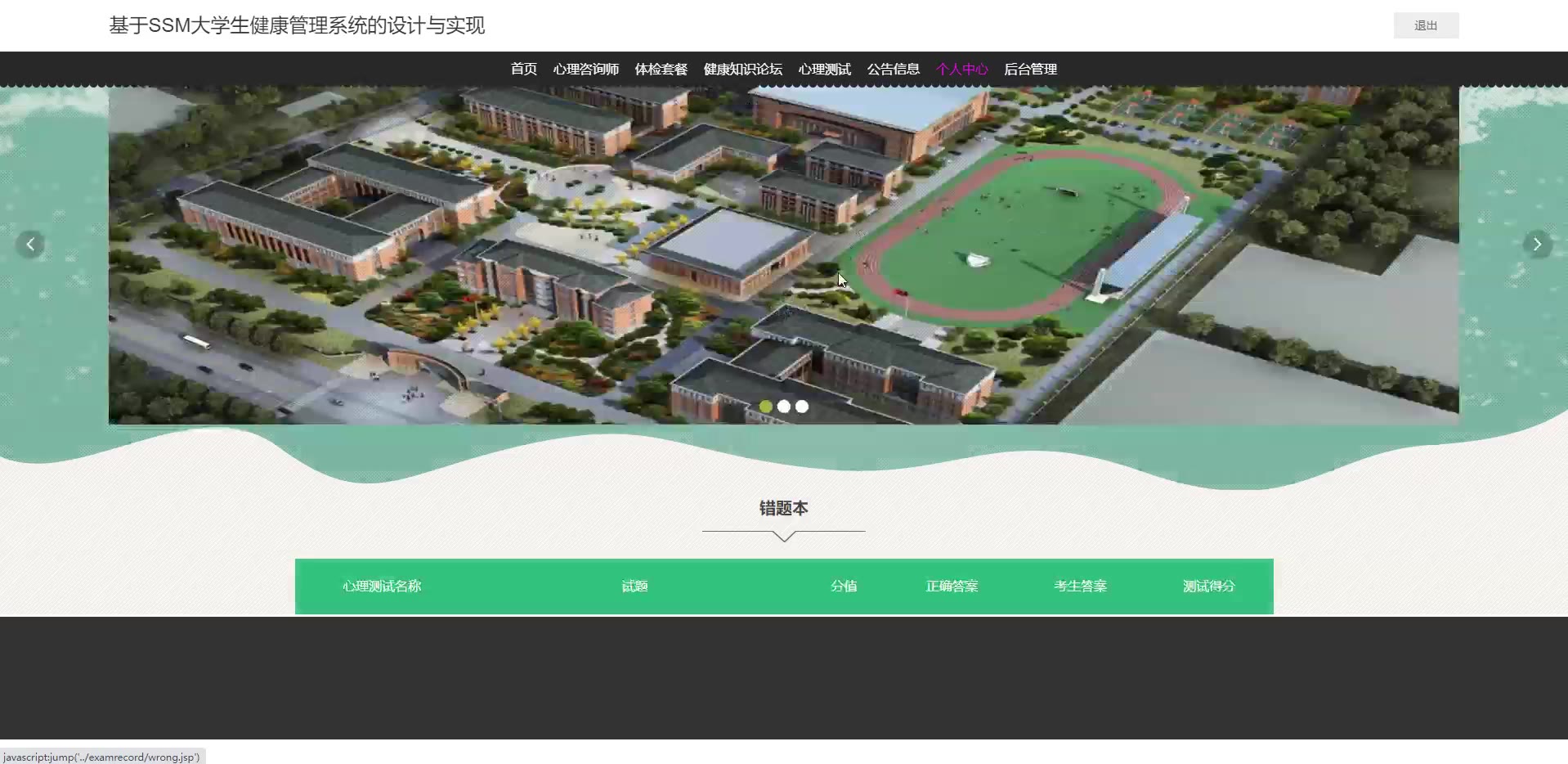1568x764 pixels.
Task: Click the 分值 column header
Action: (x=844, y=586)
